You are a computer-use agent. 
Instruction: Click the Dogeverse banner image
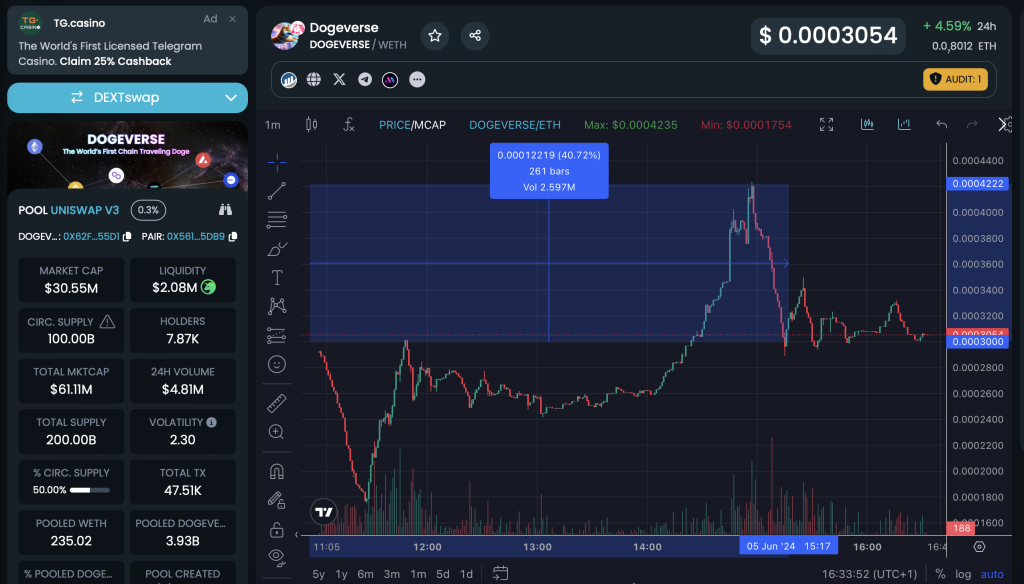pyautogui.click(x=127, y=155)
